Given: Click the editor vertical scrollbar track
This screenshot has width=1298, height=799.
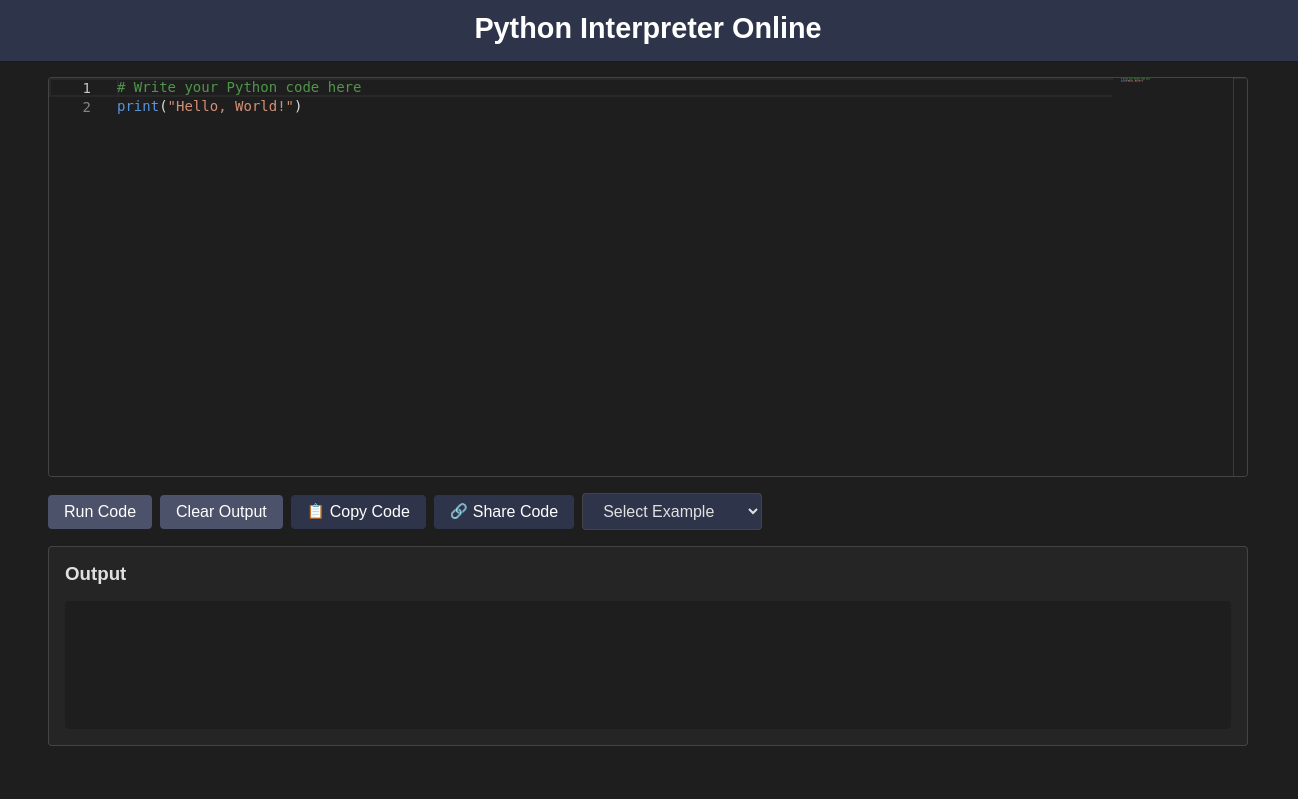Looking at the screenshot, I should tap(1240, 277).
